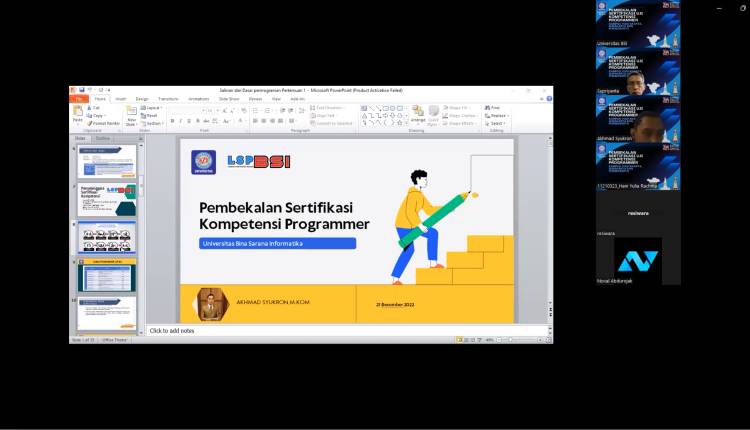Click the Supriyanta video participant tile
750x430 pixels.
point(638,71)
